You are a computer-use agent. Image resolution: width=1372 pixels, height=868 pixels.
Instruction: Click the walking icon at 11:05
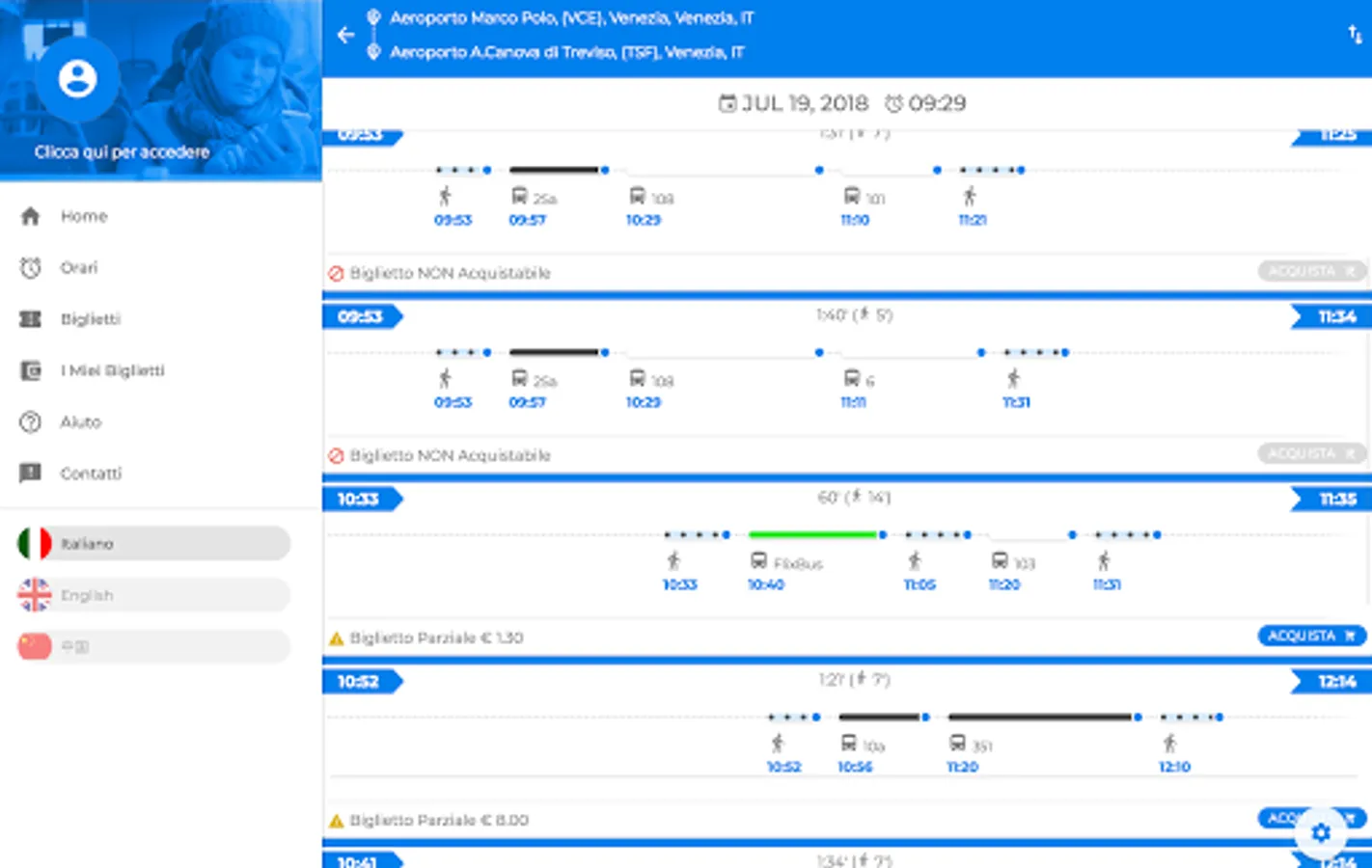tap(915, 561)
